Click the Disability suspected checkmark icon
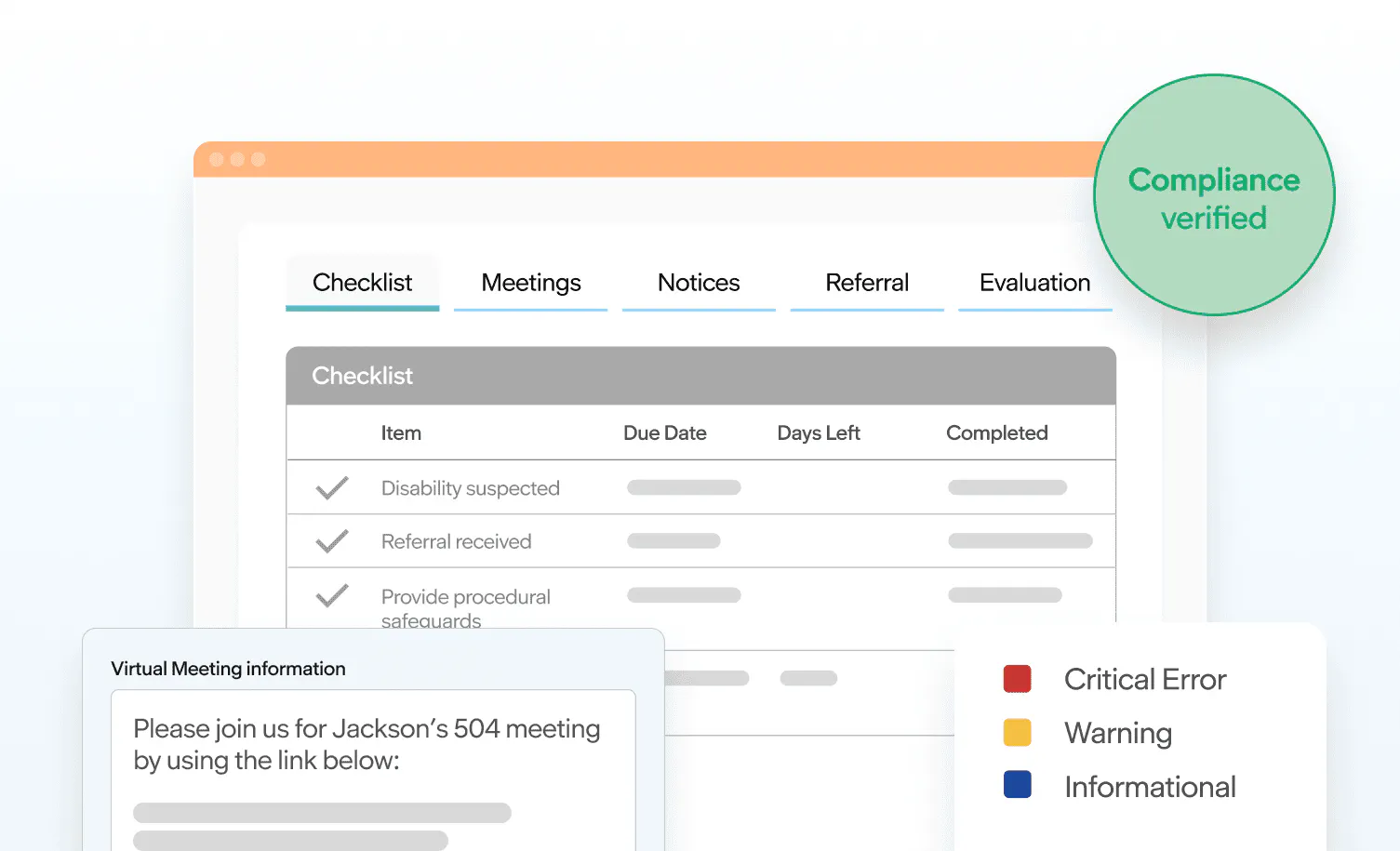1400x851 pixels. (x=332, y=487)
